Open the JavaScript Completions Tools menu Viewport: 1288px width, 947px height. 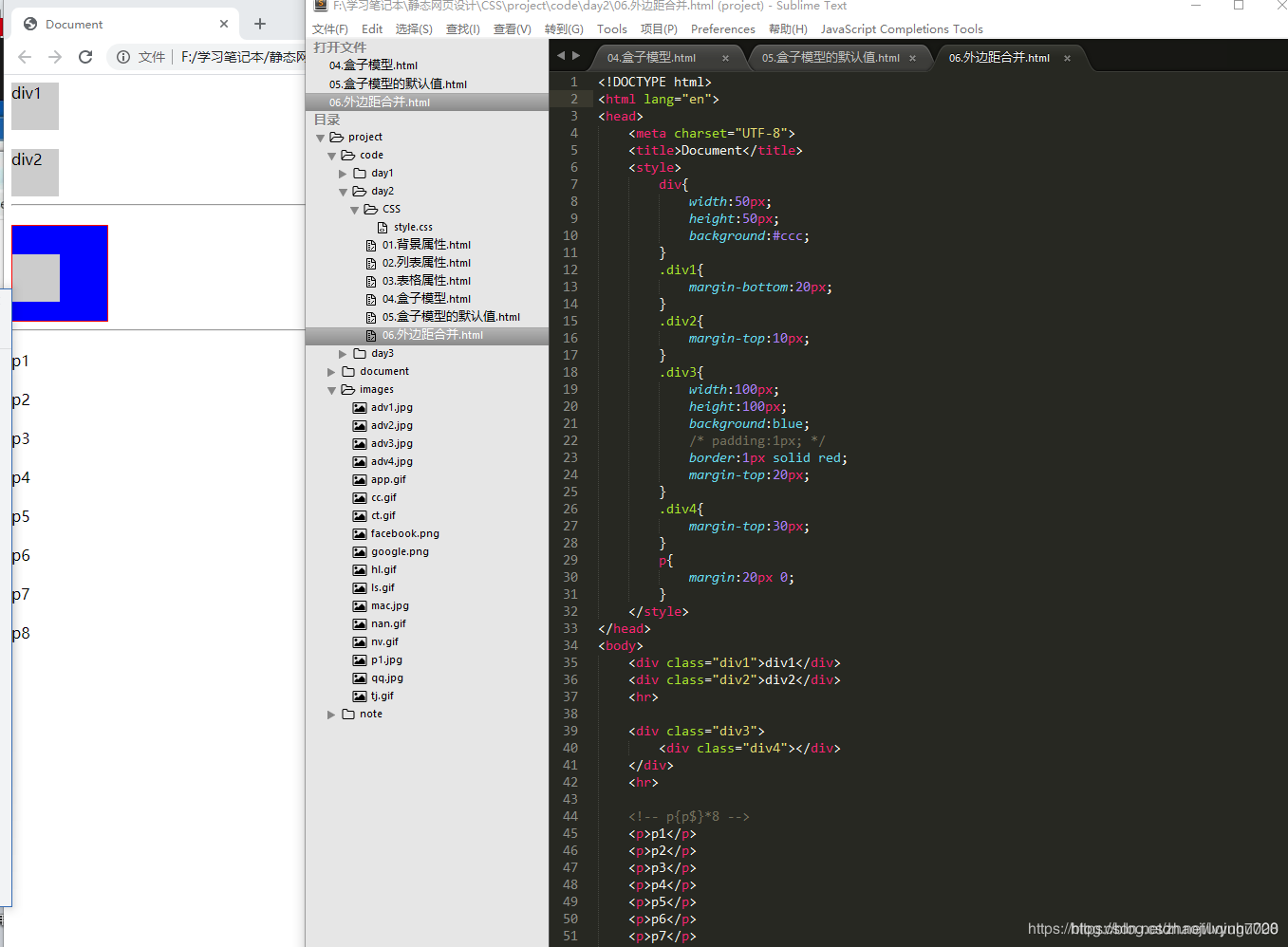coord(902,29)
